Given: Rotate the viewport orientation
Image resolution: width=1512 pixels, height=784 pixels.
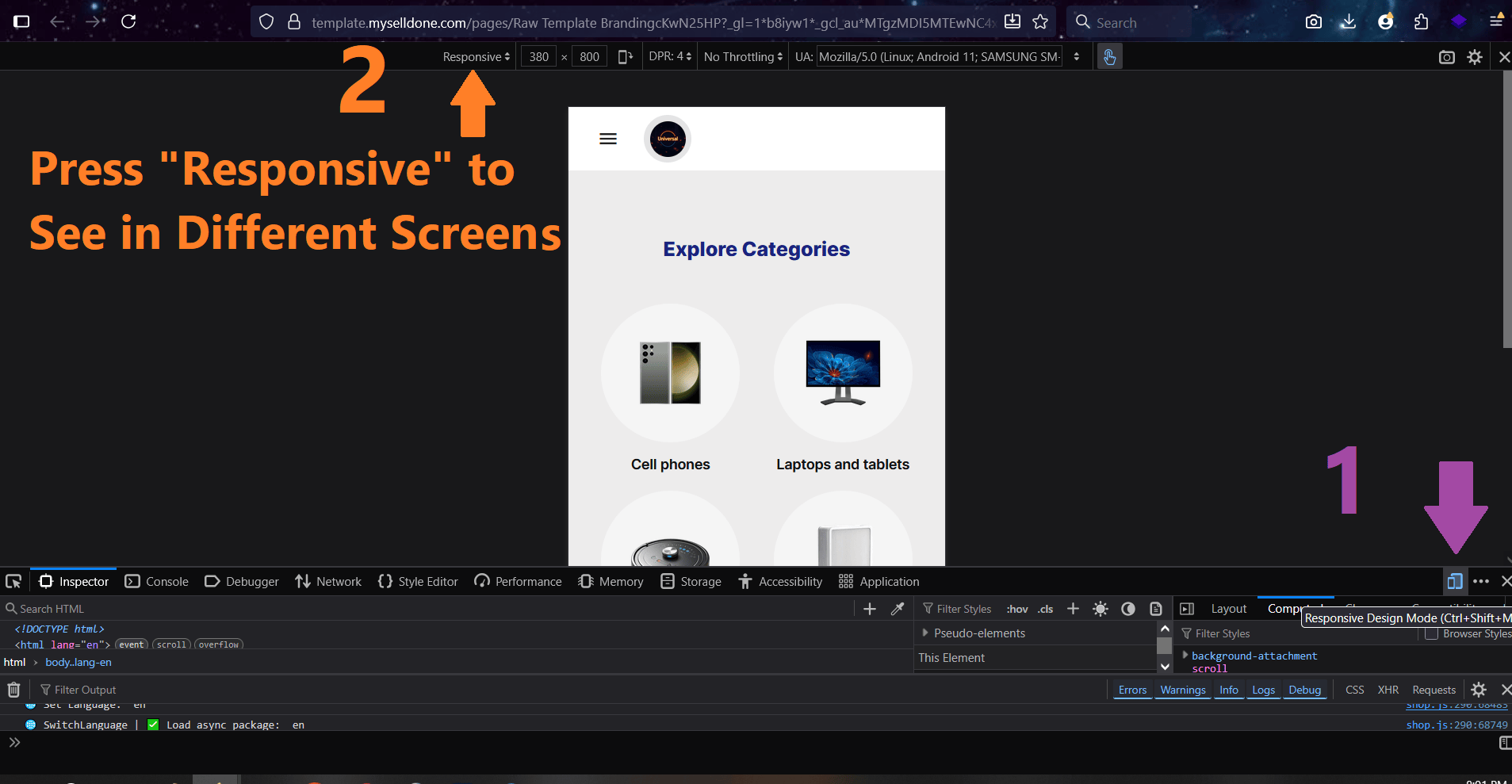Looking at the screenshot, I should click(x=626, y=56).
